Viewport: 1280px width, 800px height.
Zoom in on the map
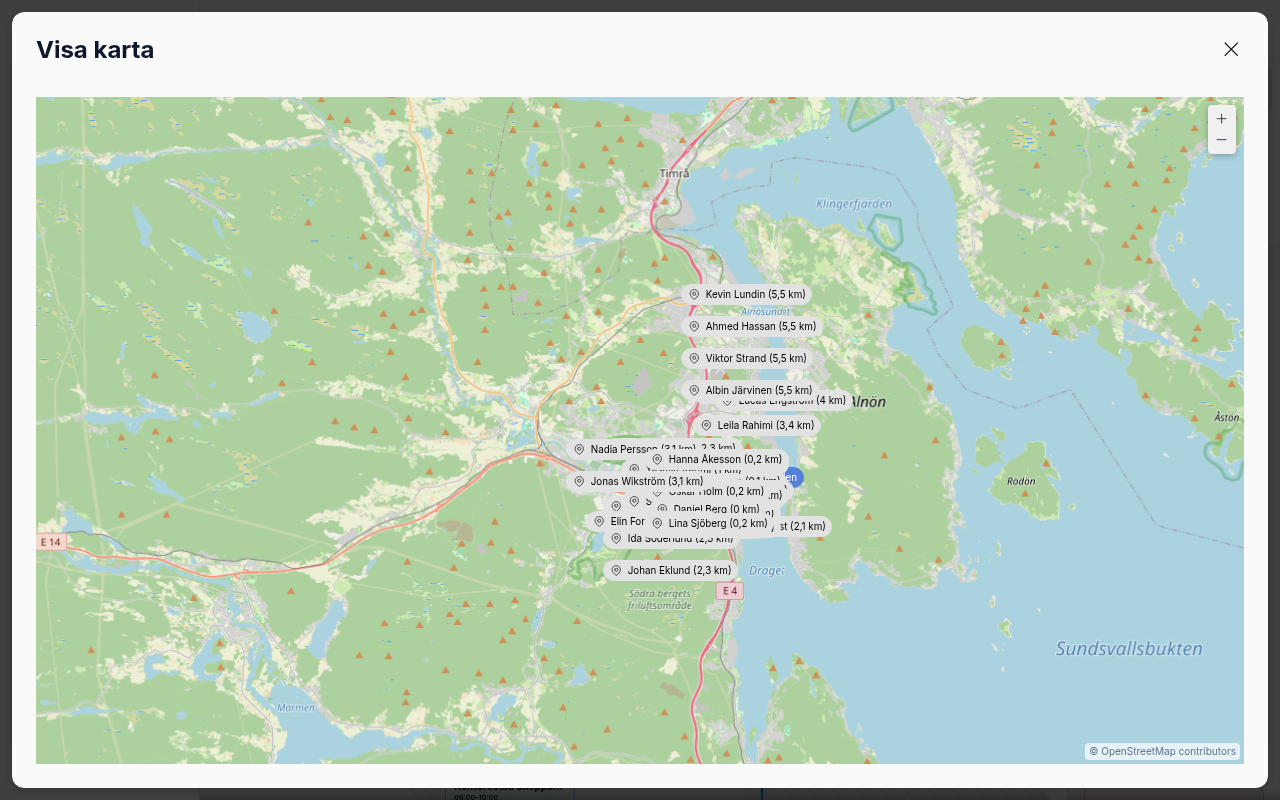click(1221, 118)
